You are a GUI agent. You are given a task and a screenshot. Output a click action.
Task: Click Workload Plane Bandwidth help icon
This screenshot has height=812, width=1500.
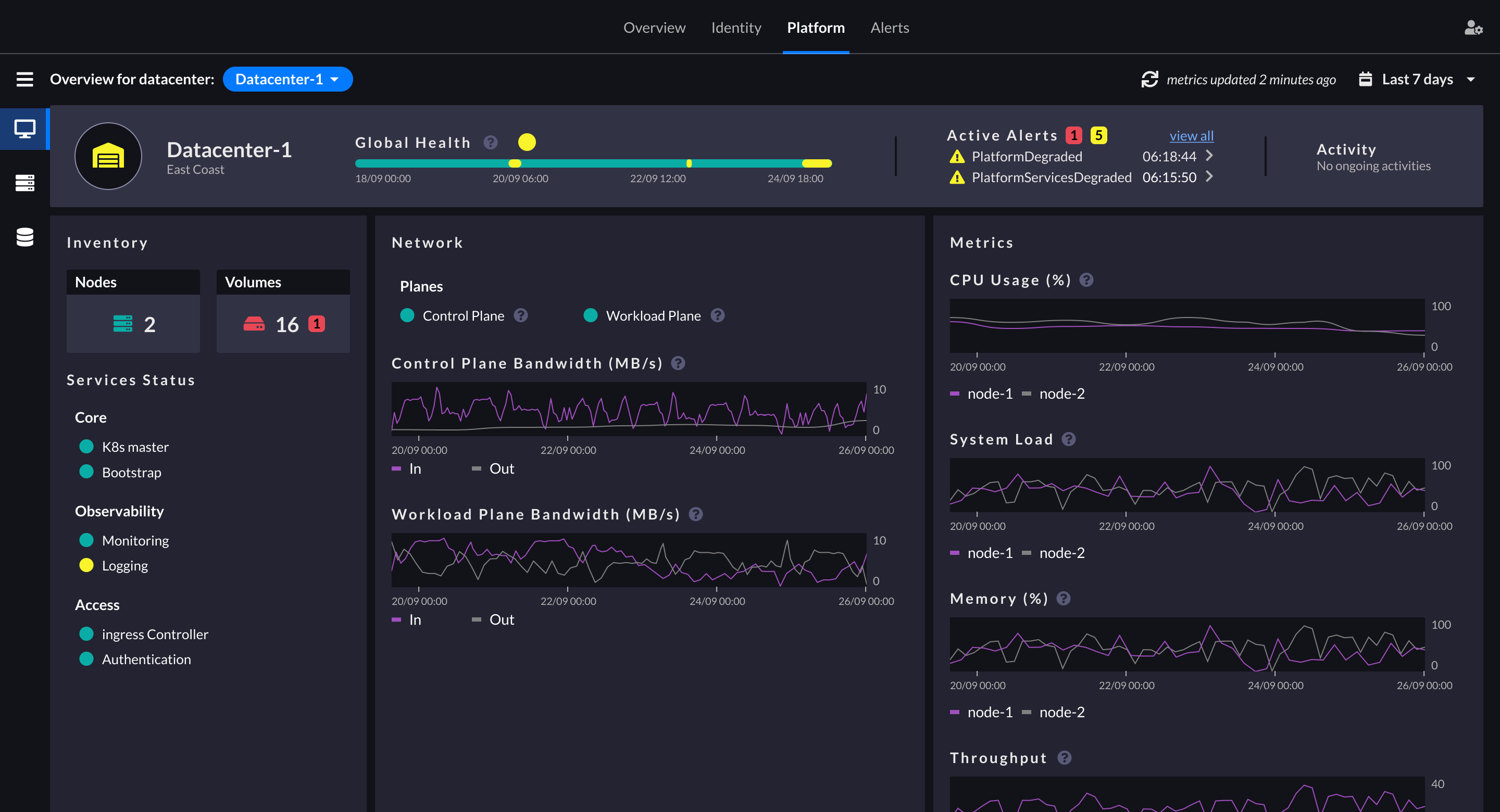pos(696,515)
